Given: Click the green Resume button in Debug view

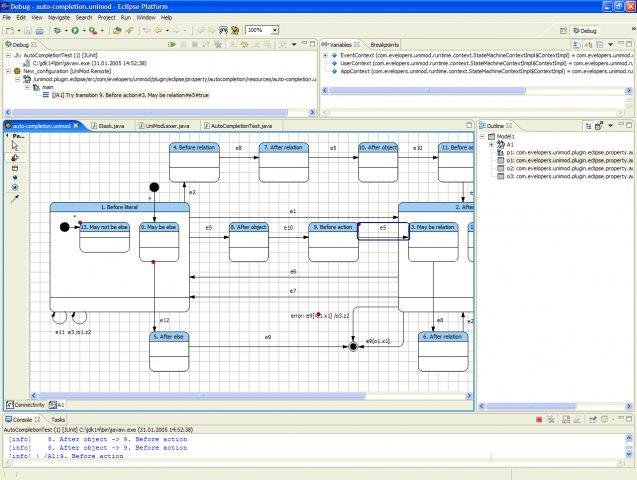Looking at the screenshot, I should pyautogui.click(x=174, y=45).
